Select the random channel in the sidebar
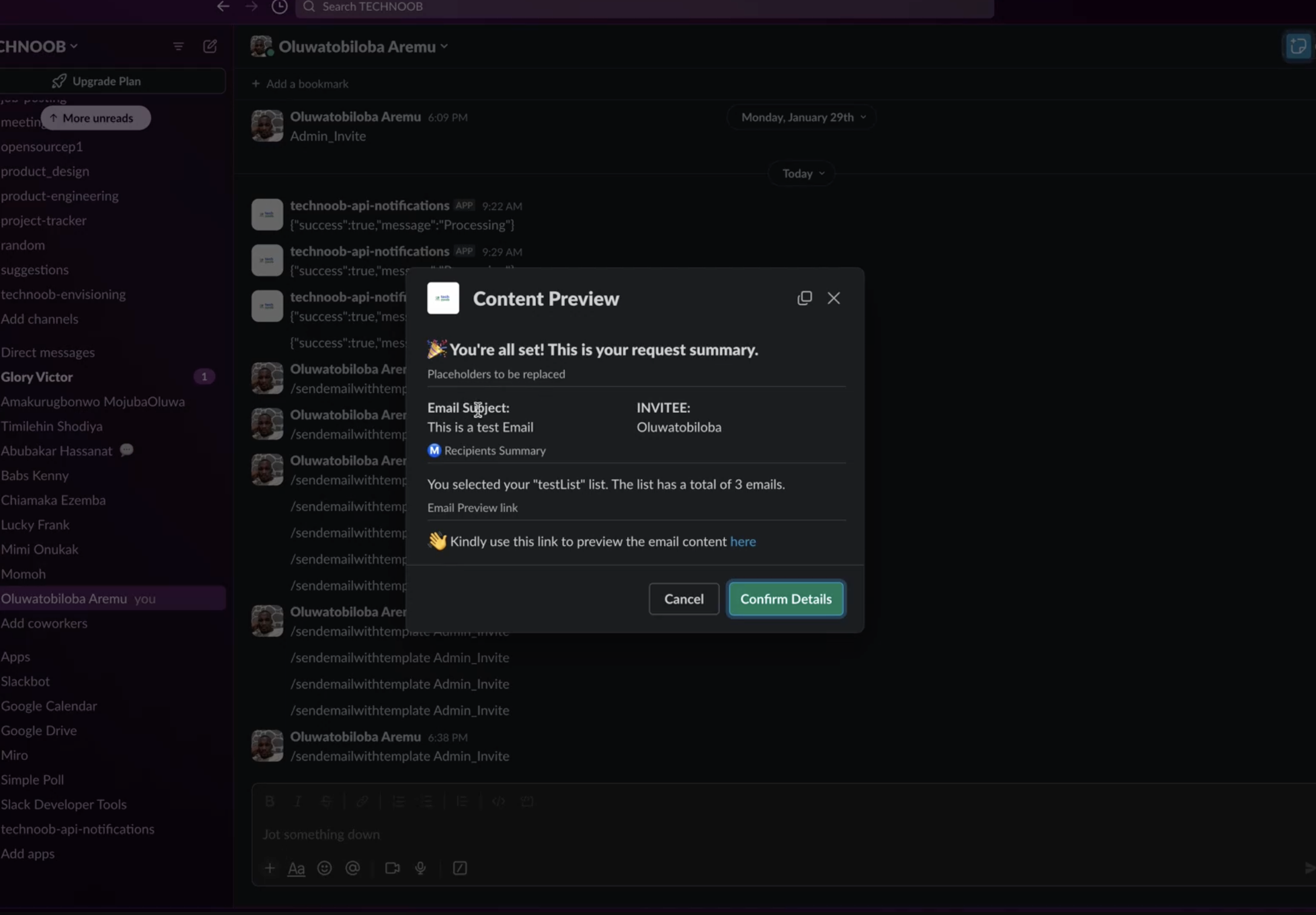The width and height of the screenshot is (1316, 915). pos(23,244)
